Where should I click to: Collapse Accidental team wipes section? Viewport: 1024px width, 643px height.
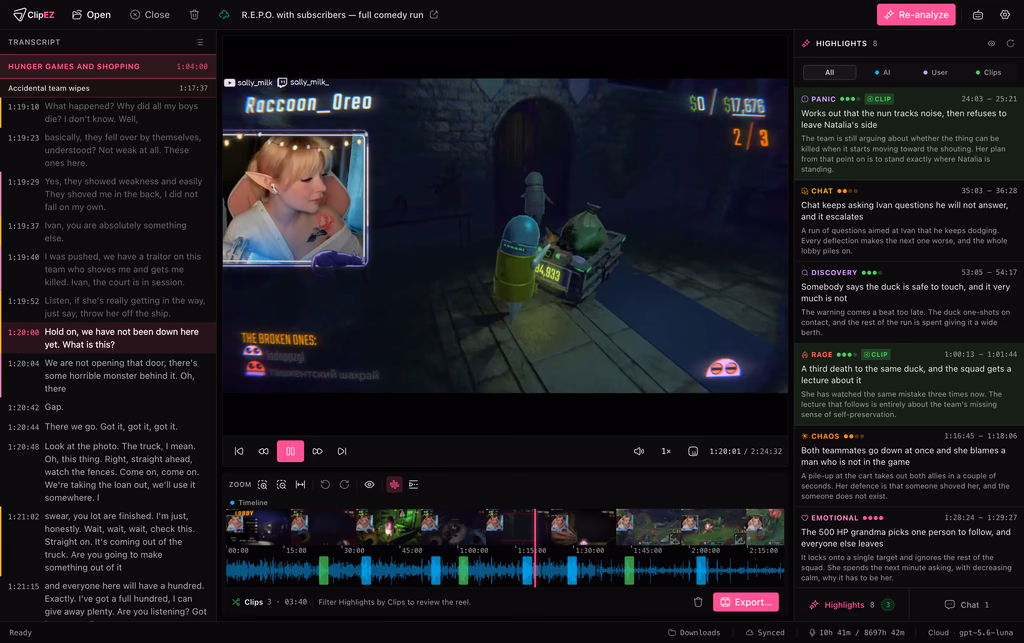pyautogui.click(x=108, y=88)
